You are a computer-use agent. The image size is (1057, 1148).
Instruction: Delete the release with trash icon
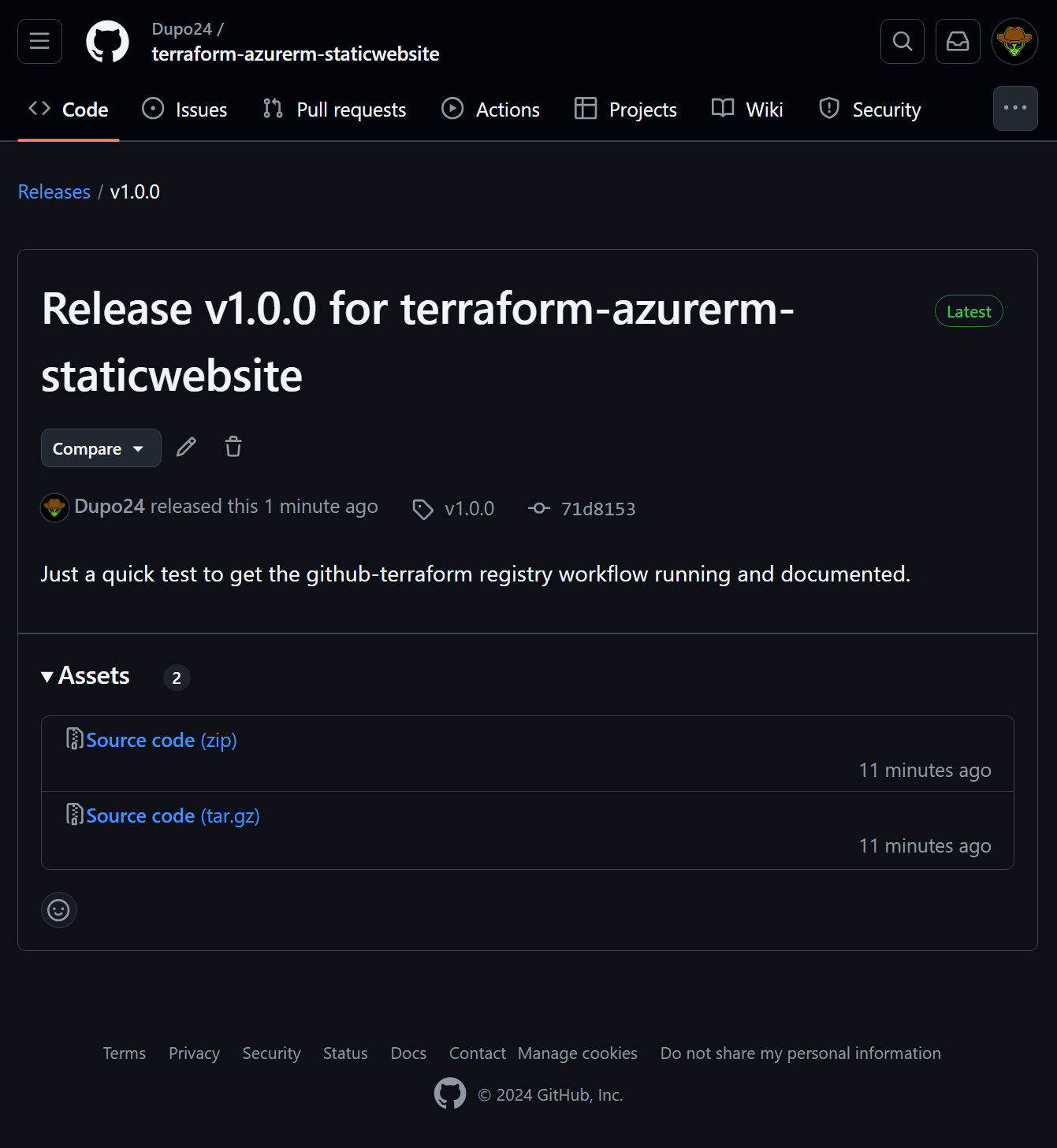click(x=233, y=447)
